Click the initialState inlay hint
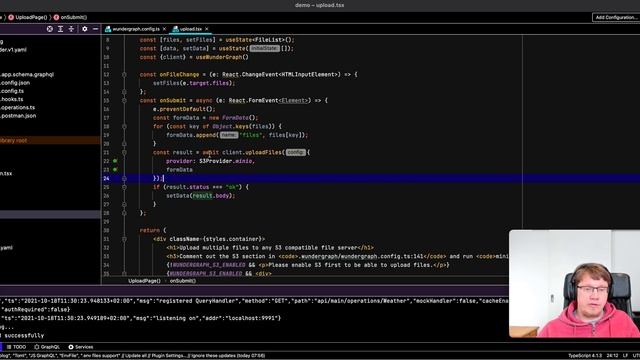The width and height of the screenshot is (640, 360). pos(264,49)
